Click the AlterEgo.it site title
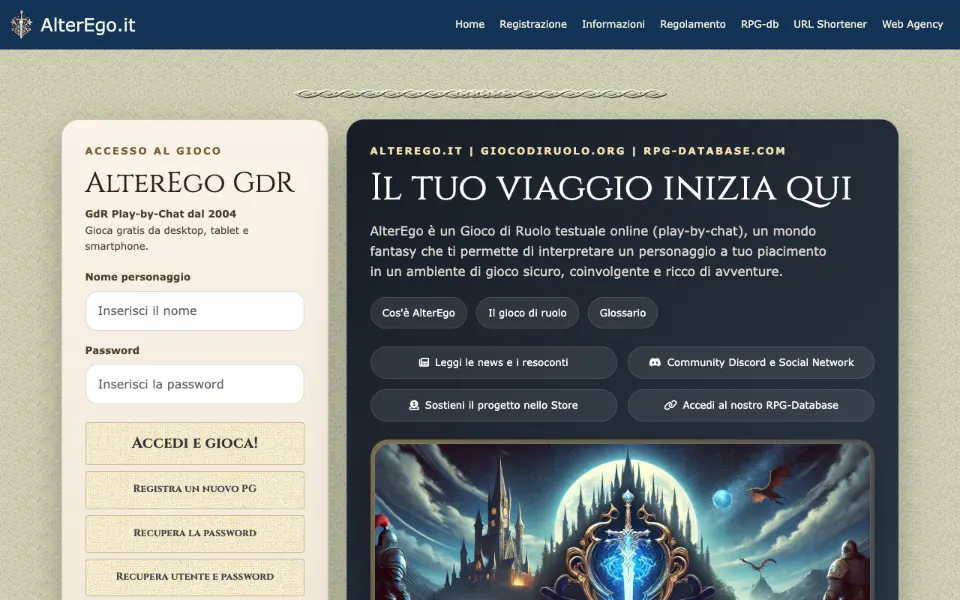This screenshot has height=600, width=960. (88, 25)
